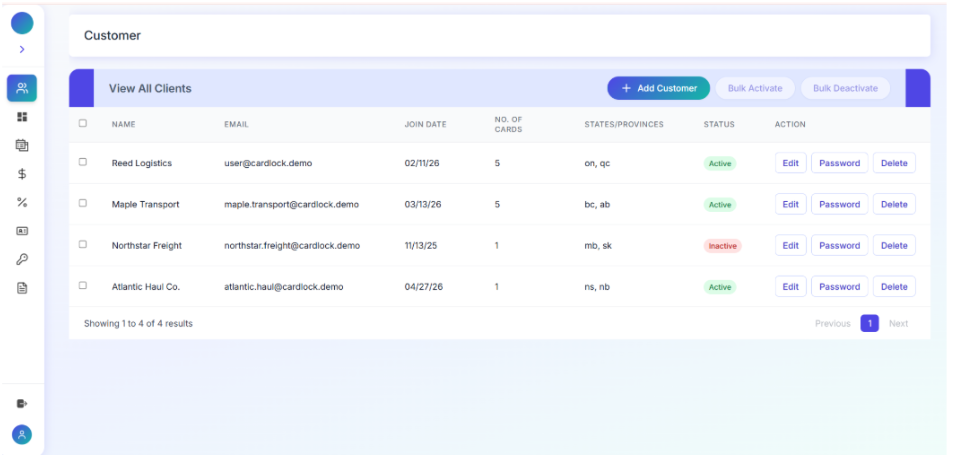The image size is (954, 459).
Task: Edit the Reed Logistics customer
Action: [790, 163]
